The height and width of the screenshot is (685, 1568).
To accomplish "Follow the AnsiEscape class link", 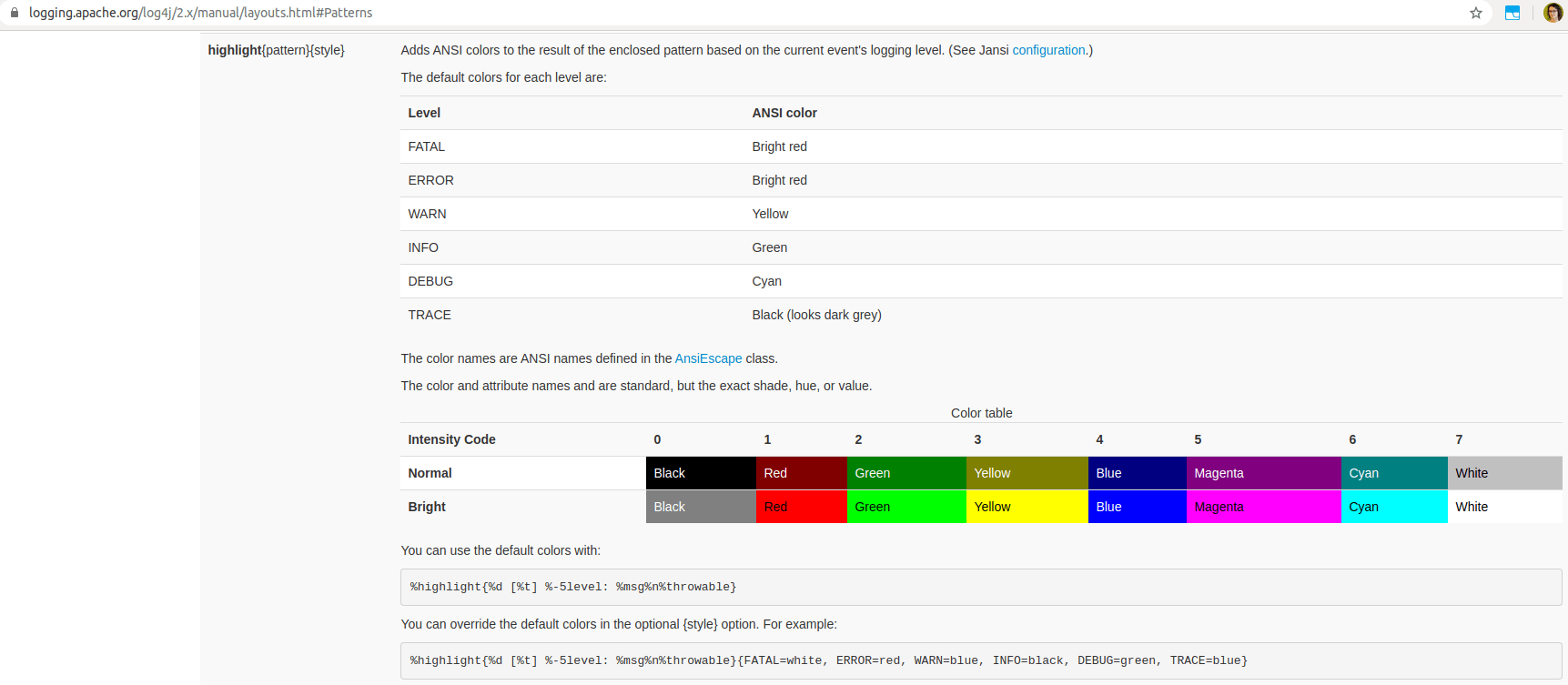I will pyautogui.click(x=708, y=358).
